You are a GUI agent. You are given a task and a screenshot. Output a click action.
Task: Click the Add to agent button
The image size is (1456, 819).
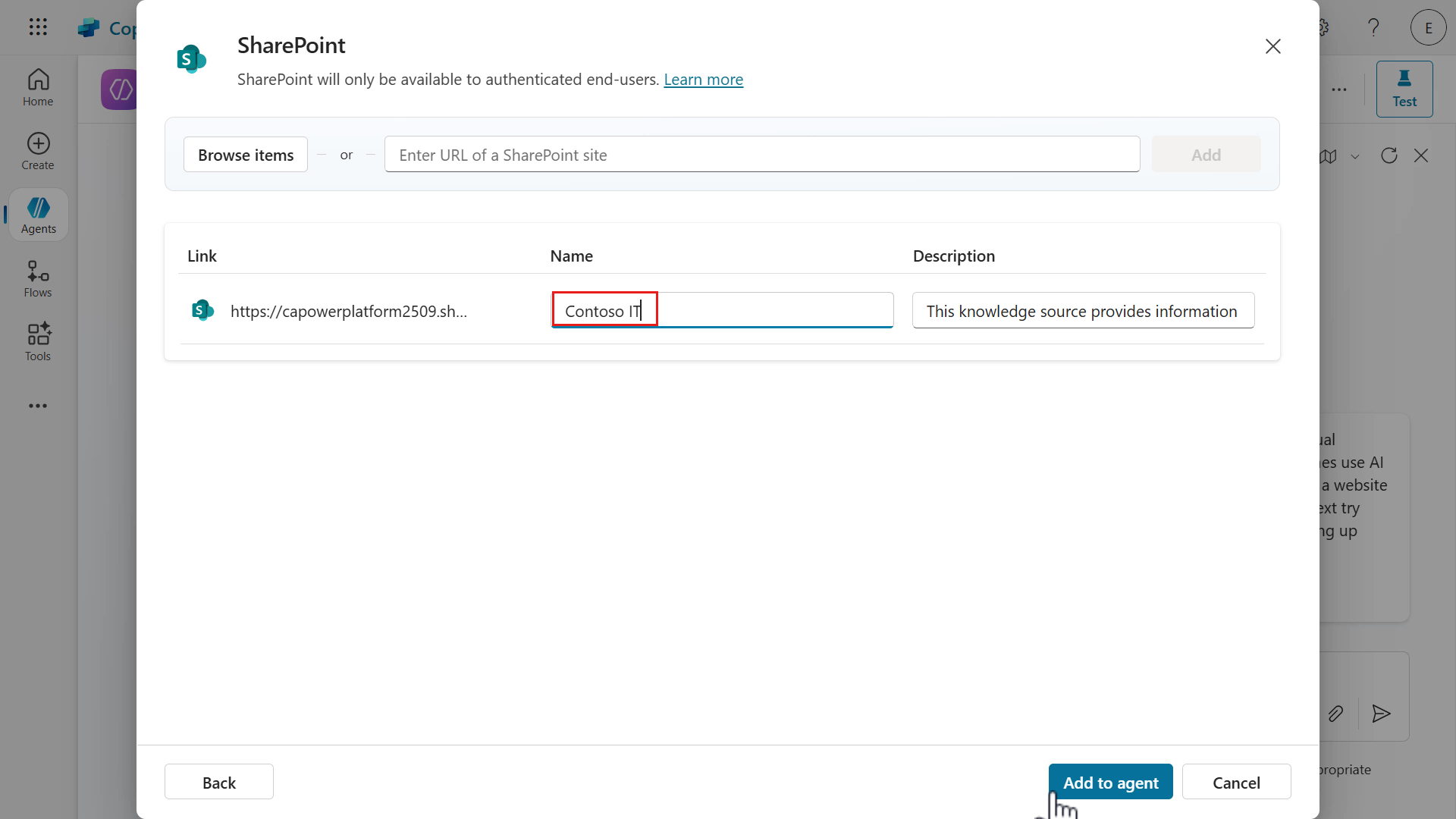tap(1110, 781)
